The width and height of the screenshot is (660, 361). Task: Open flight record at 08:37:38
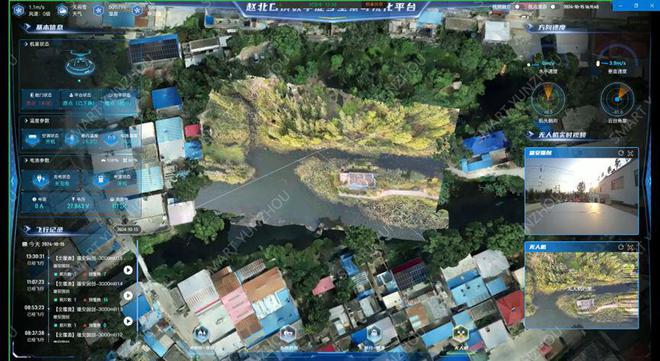(x=88, y=335)
